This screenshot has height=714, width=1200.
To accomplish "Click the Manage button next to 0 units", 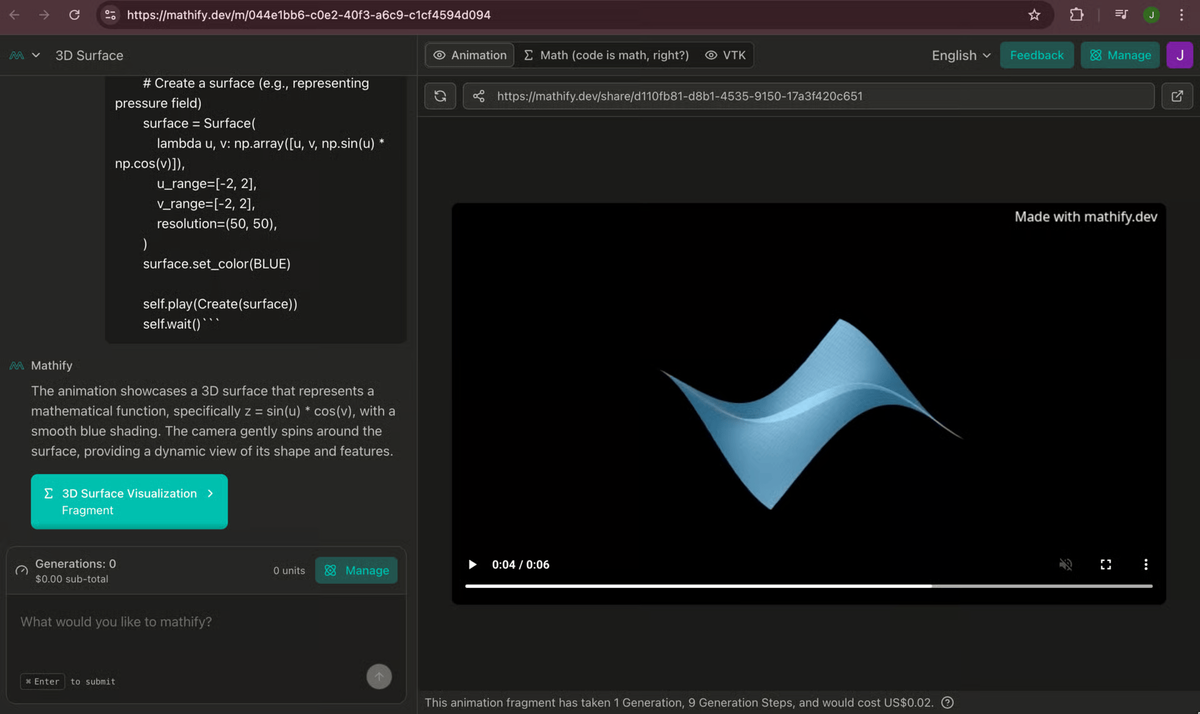I will [x=356, y=570].
